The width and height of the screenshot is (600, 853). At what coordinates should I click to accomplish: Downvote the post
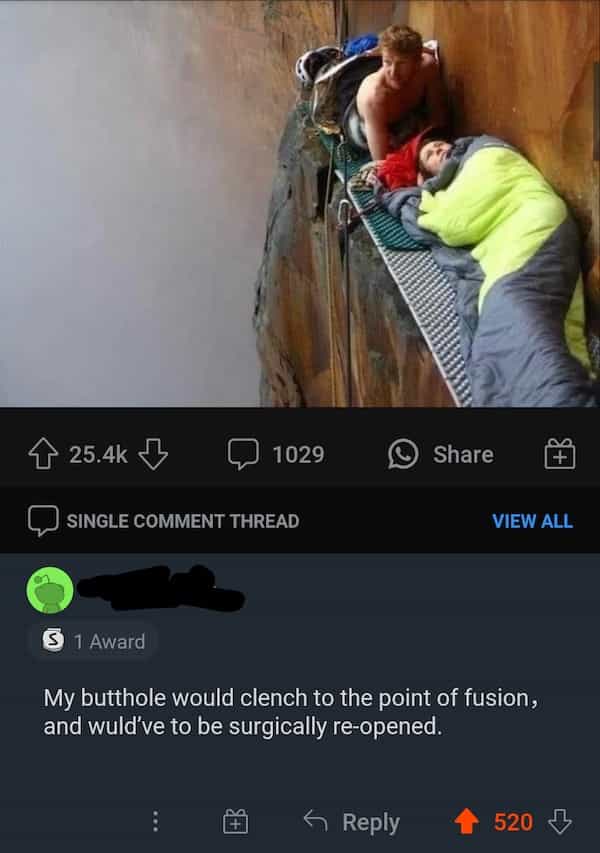153,454
